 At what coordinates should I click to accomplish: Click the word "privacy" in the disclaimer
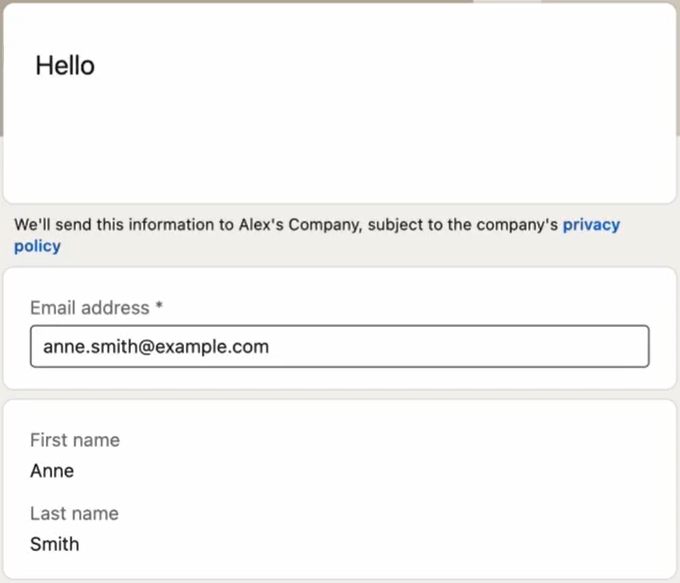pyautogui.click(x=591, y=225)
